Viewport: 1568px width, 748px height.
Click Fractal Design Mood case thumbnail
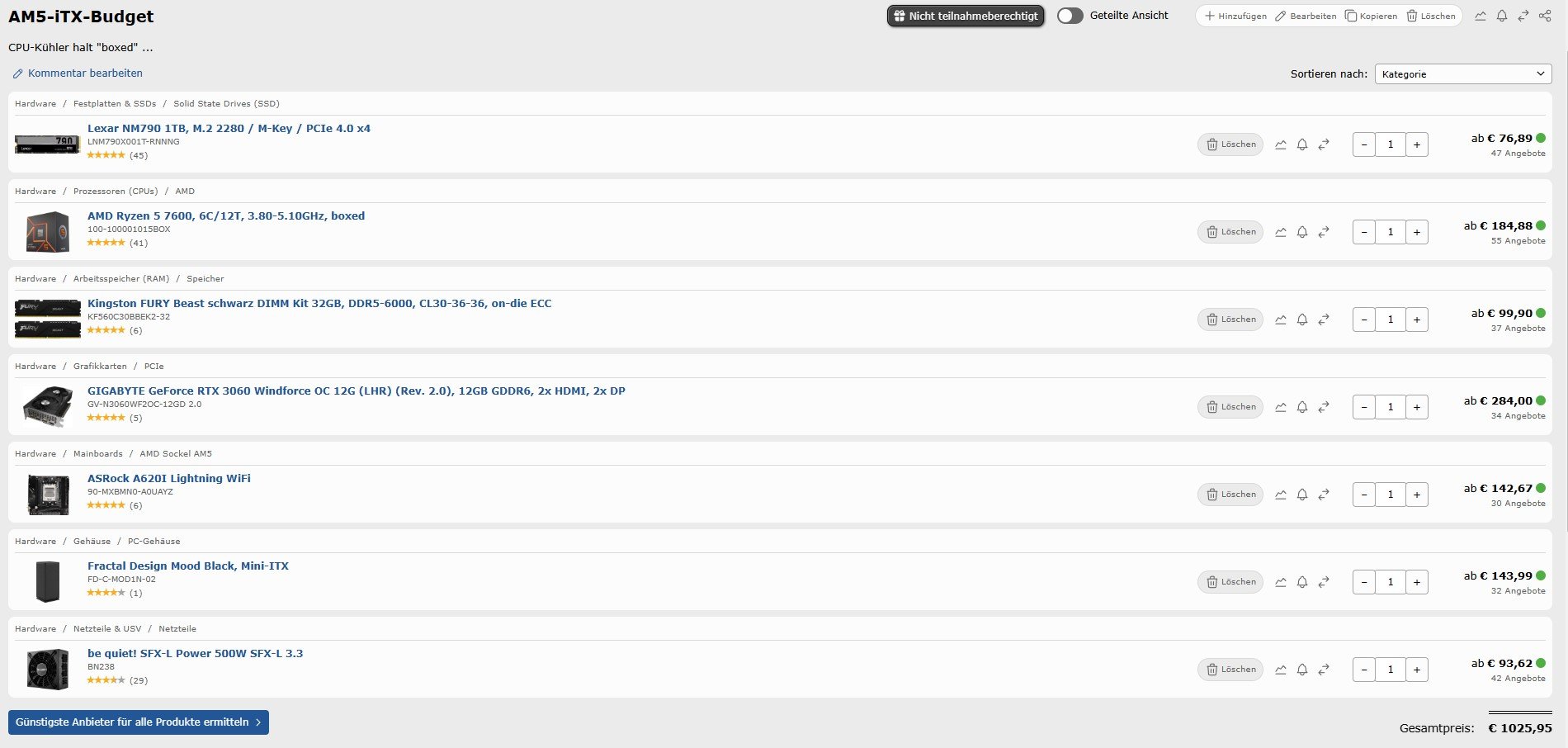coord(47,582)
